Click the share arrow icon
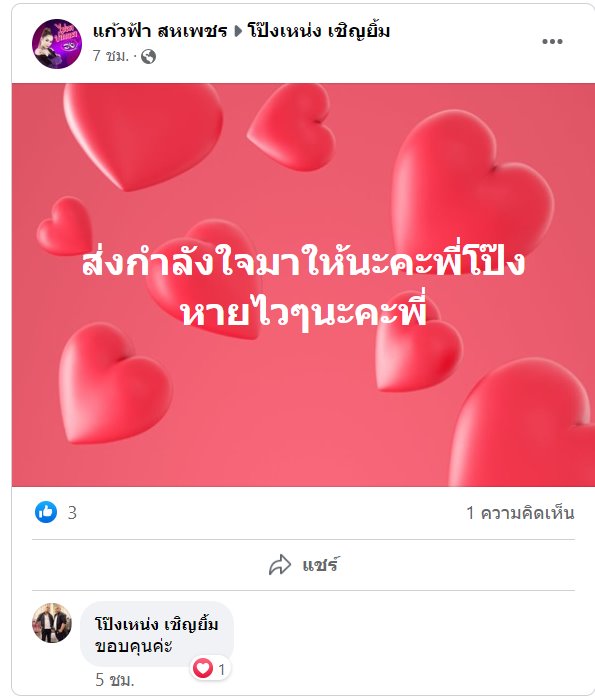 (x=280, y=565)
